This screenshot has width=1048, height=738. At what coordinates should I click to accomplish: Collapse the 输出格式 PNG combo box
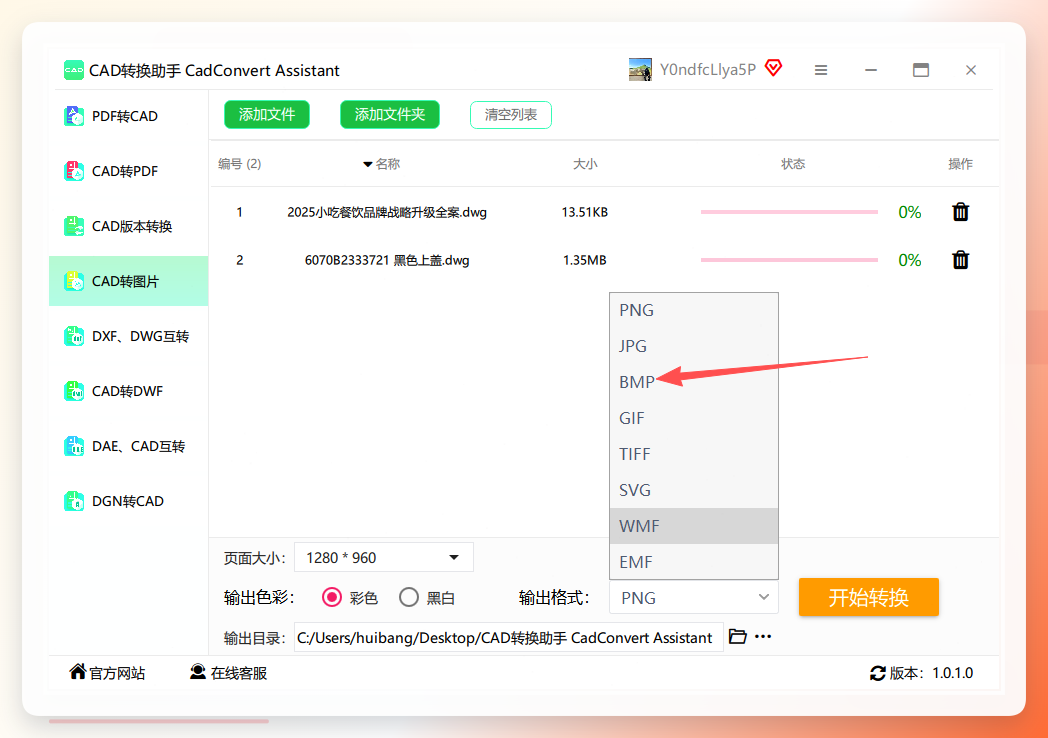(694, 598)
